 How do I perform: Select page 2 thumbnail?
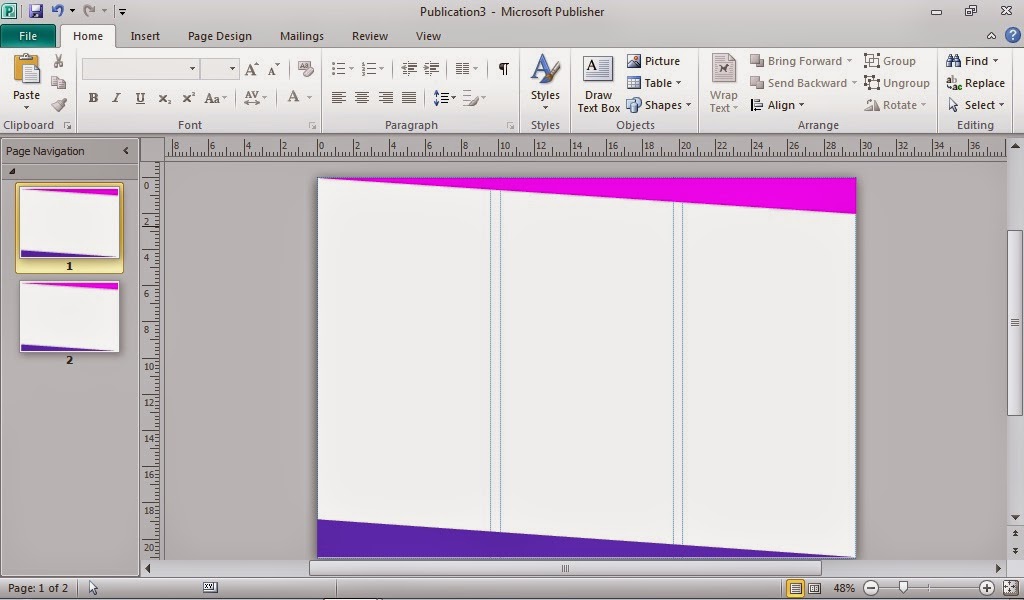pos(69,317)
